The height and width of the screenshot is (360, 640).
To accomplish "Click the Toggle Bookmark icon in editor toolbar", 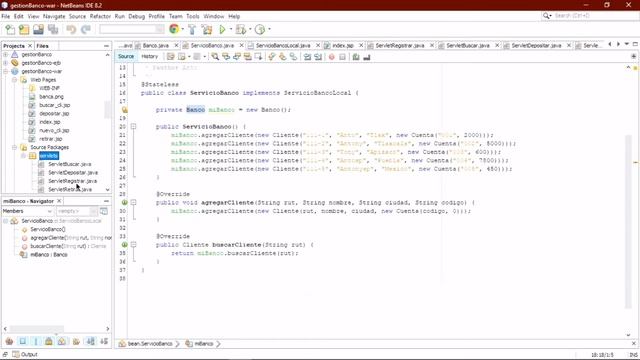I will coord(293,57).
